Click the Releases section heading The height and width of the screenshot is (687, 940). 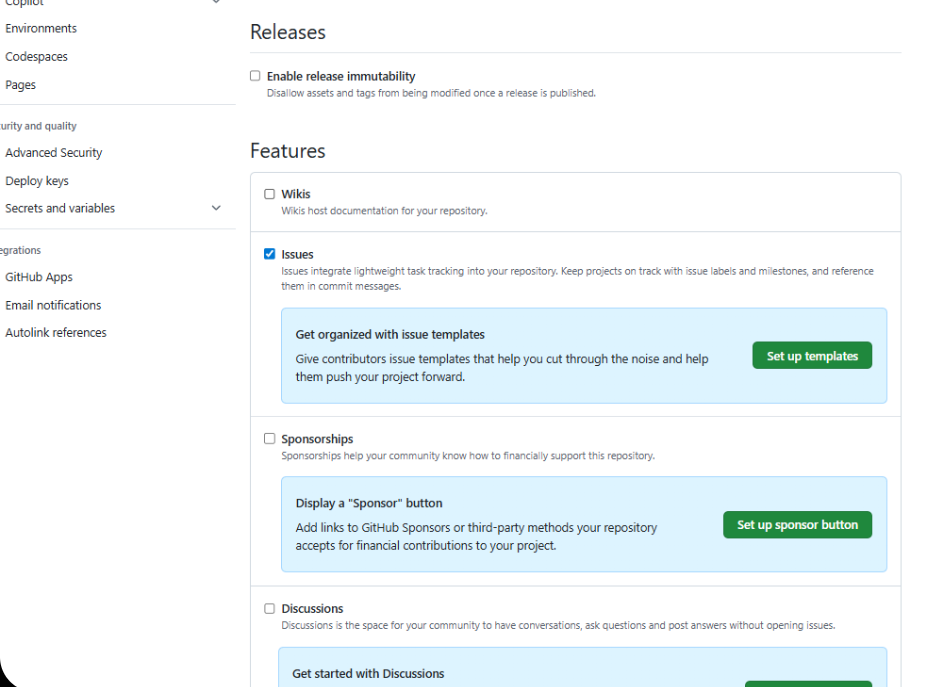(288, 32)
